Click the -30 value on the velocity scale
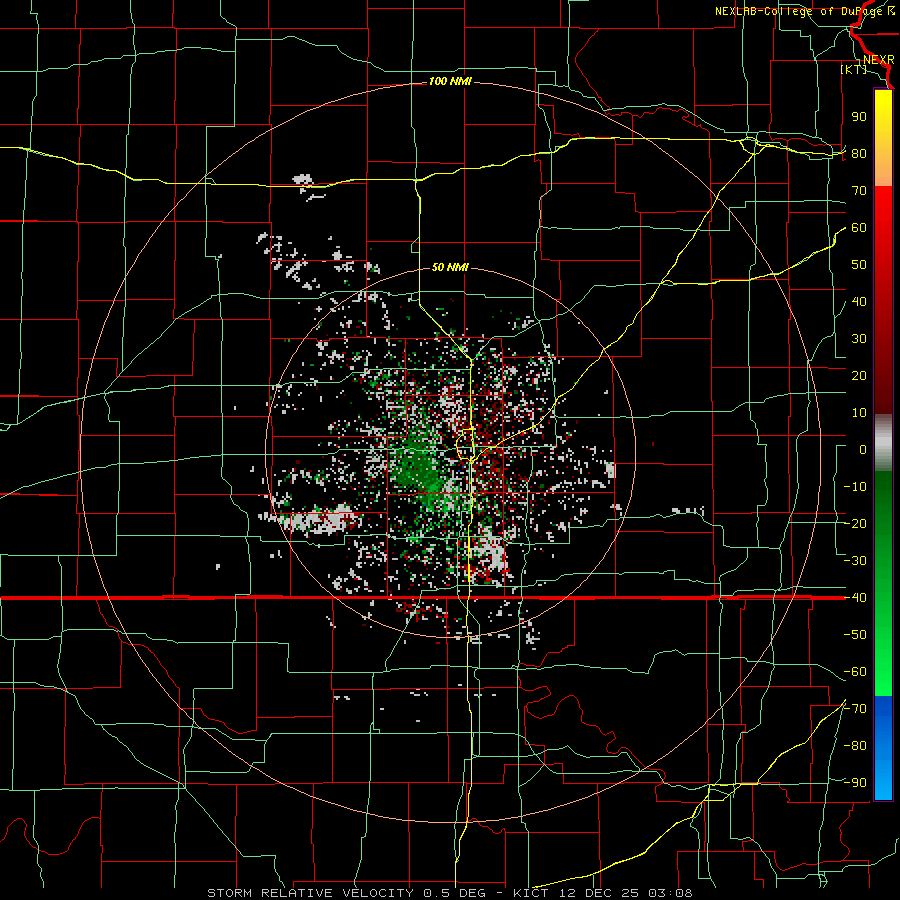The width and height of the screenshot is (900, 900). [855, 561]
